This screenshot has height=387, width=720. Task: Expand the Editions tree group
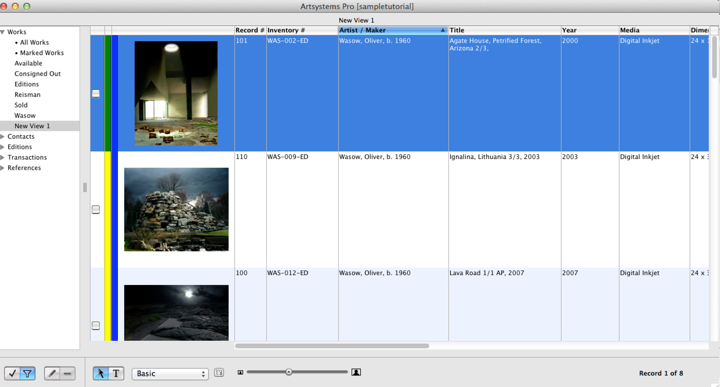(x=3, y=147)
